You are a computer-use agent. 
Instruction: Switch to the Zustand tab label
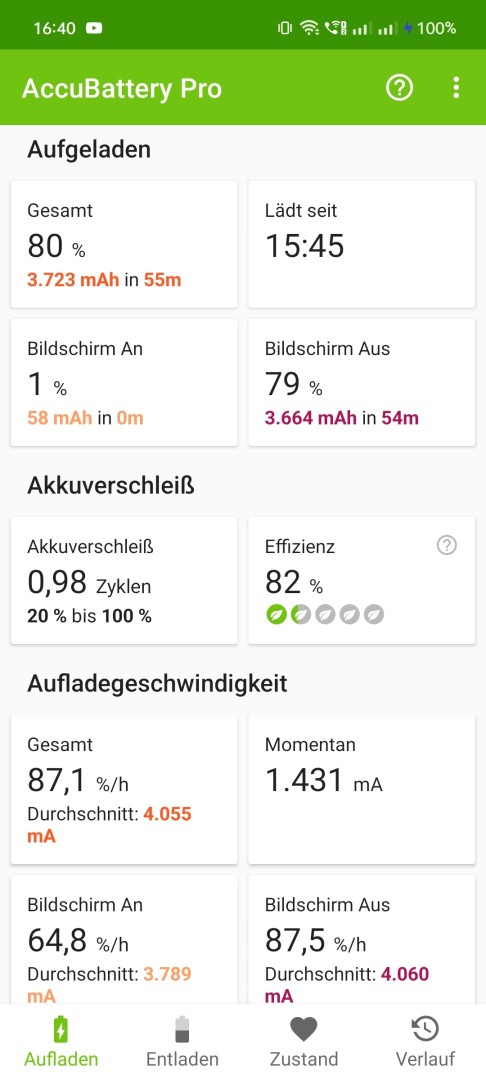tap(304, 1059)
